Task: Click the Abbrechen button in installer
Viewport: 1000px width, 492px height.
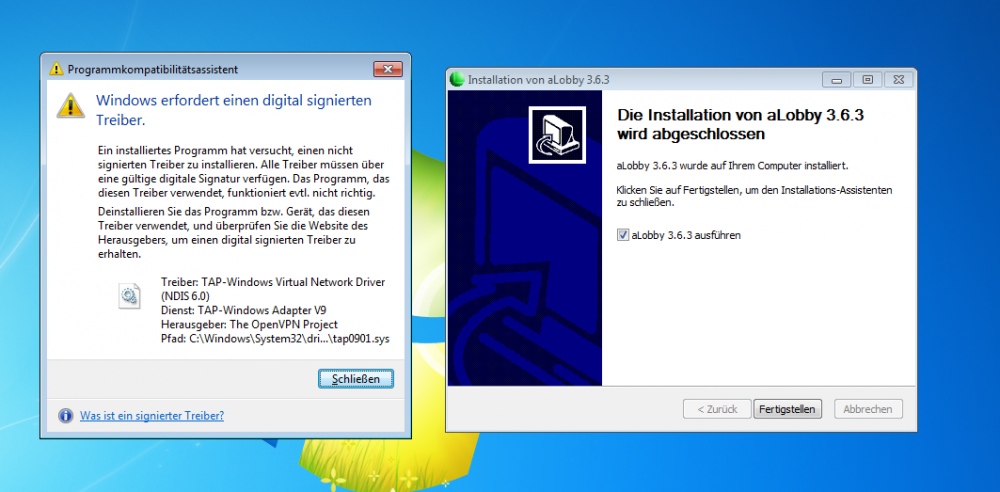Action: (868, 409)
